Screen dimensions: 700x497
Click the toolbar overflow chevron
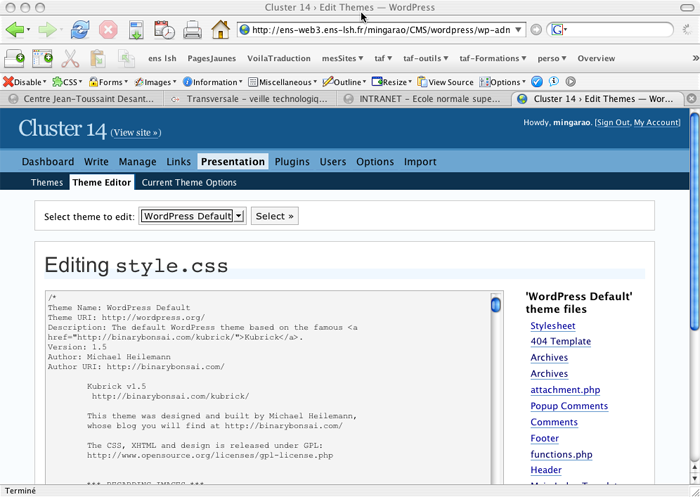point(695,58)
